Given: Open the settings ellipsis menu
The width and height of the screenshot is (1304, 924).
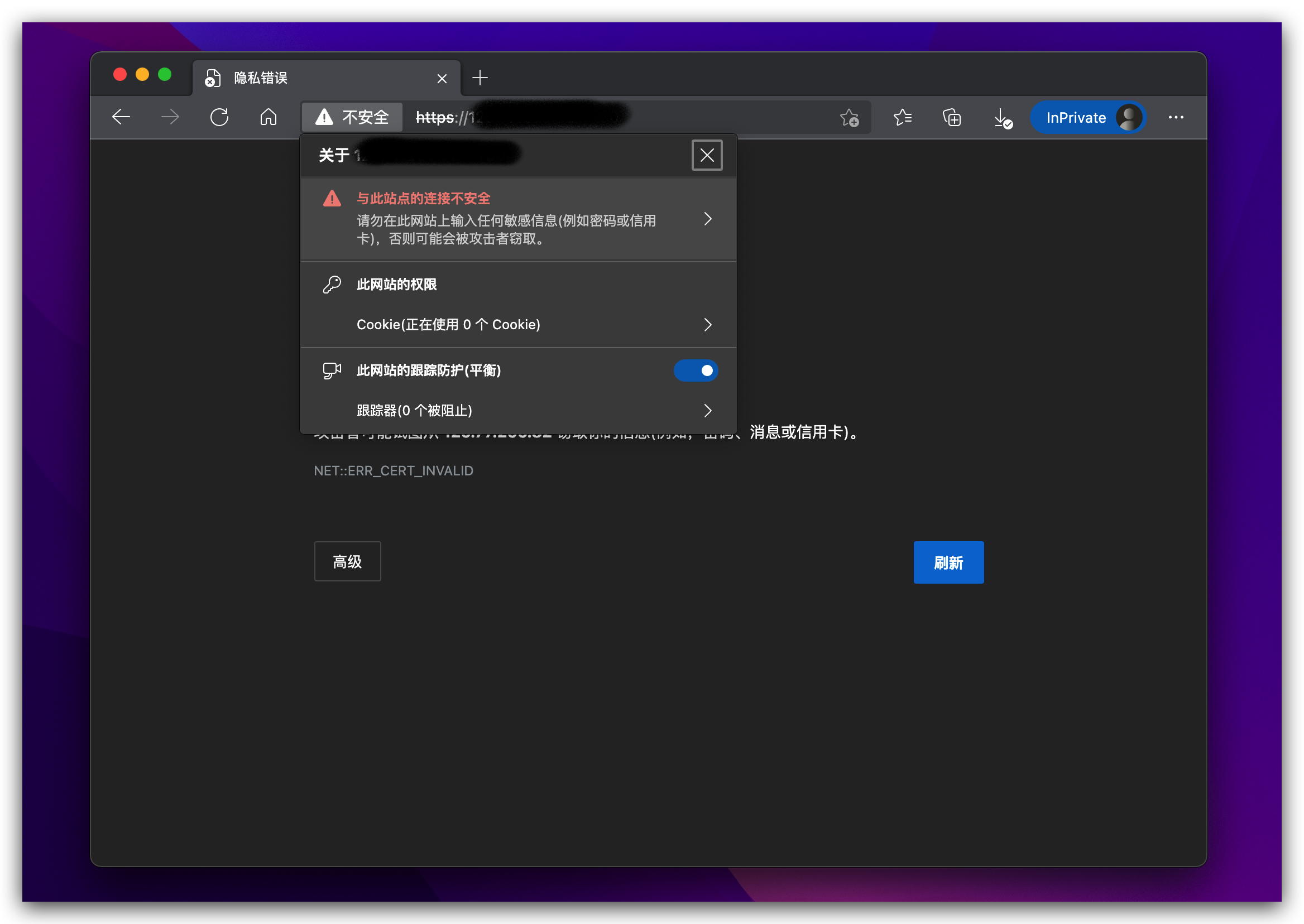Looking at the screenshot, I should (x=1175, y=117).
